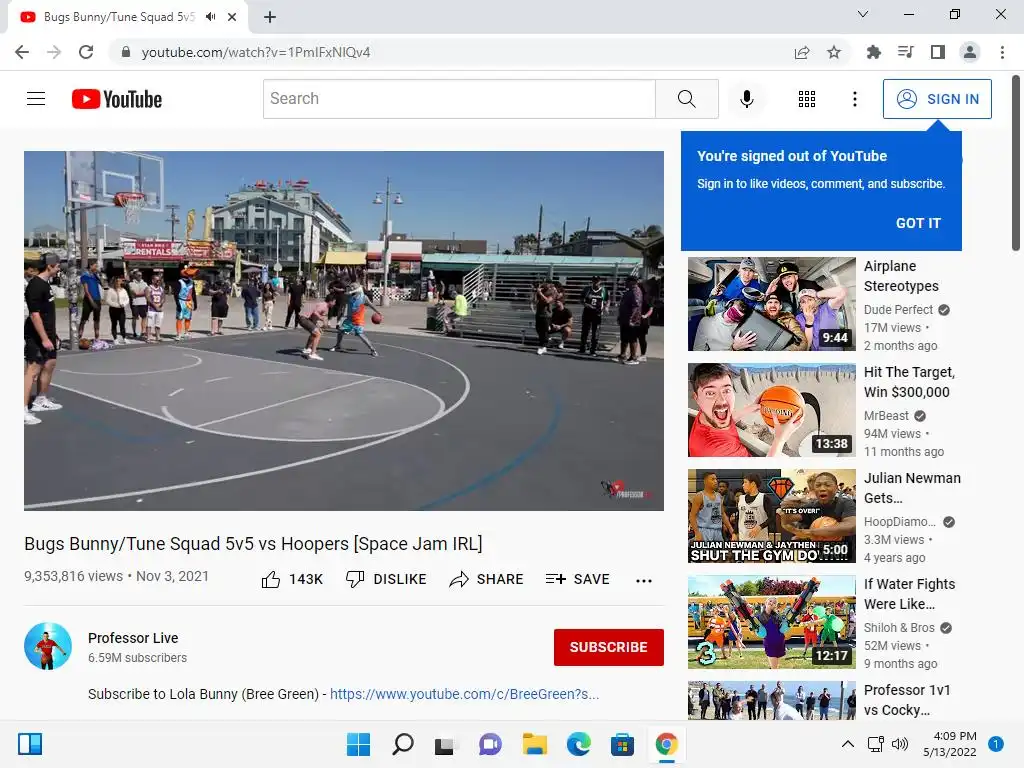Bookmark this tab with star
This screenshot has height=768, width=1024.
[x=834, y=52]
